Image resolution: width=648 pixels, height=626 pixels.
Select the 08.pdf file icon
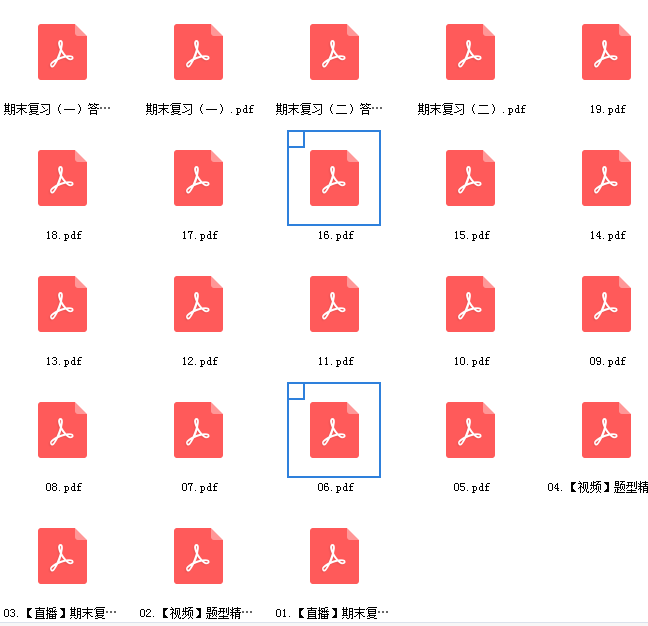click(62, 430)
